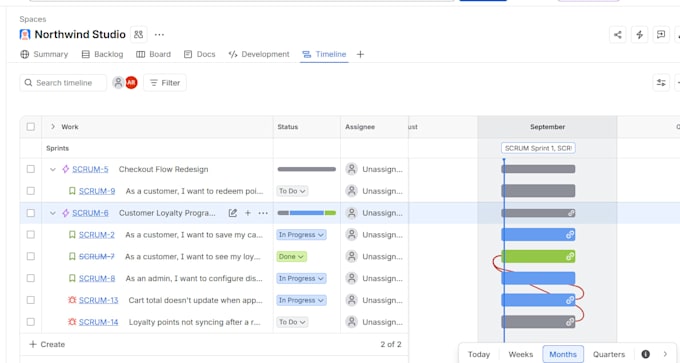The width and height of the screenshot is (680, 363).
Task: Open the feedback comment icon
Action: pos(661,35)
